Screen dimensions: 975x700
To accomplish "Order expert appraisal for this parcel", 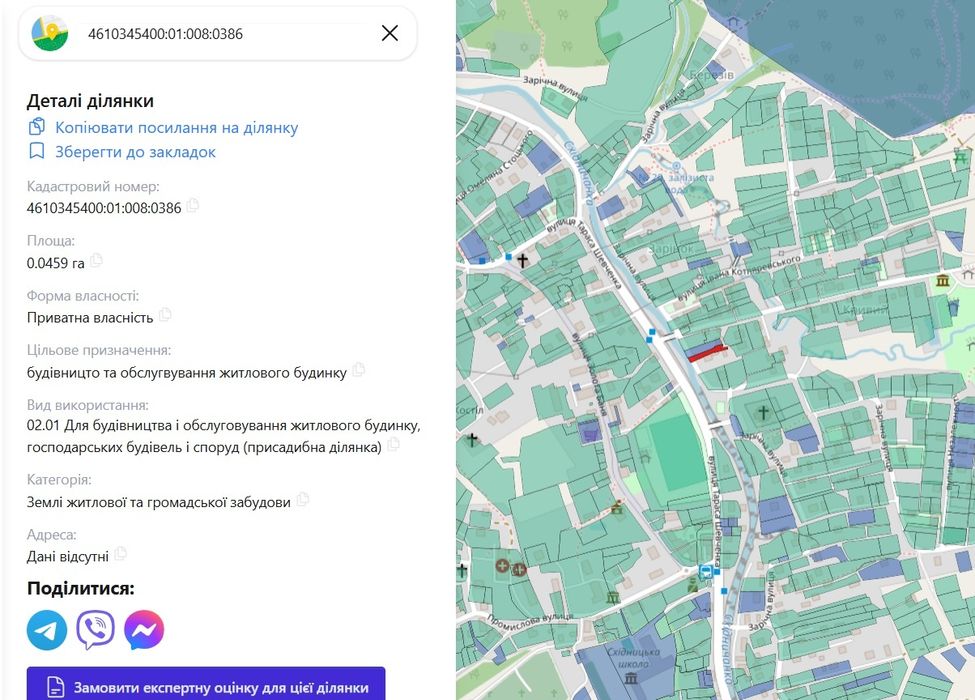I will [206, 687].
